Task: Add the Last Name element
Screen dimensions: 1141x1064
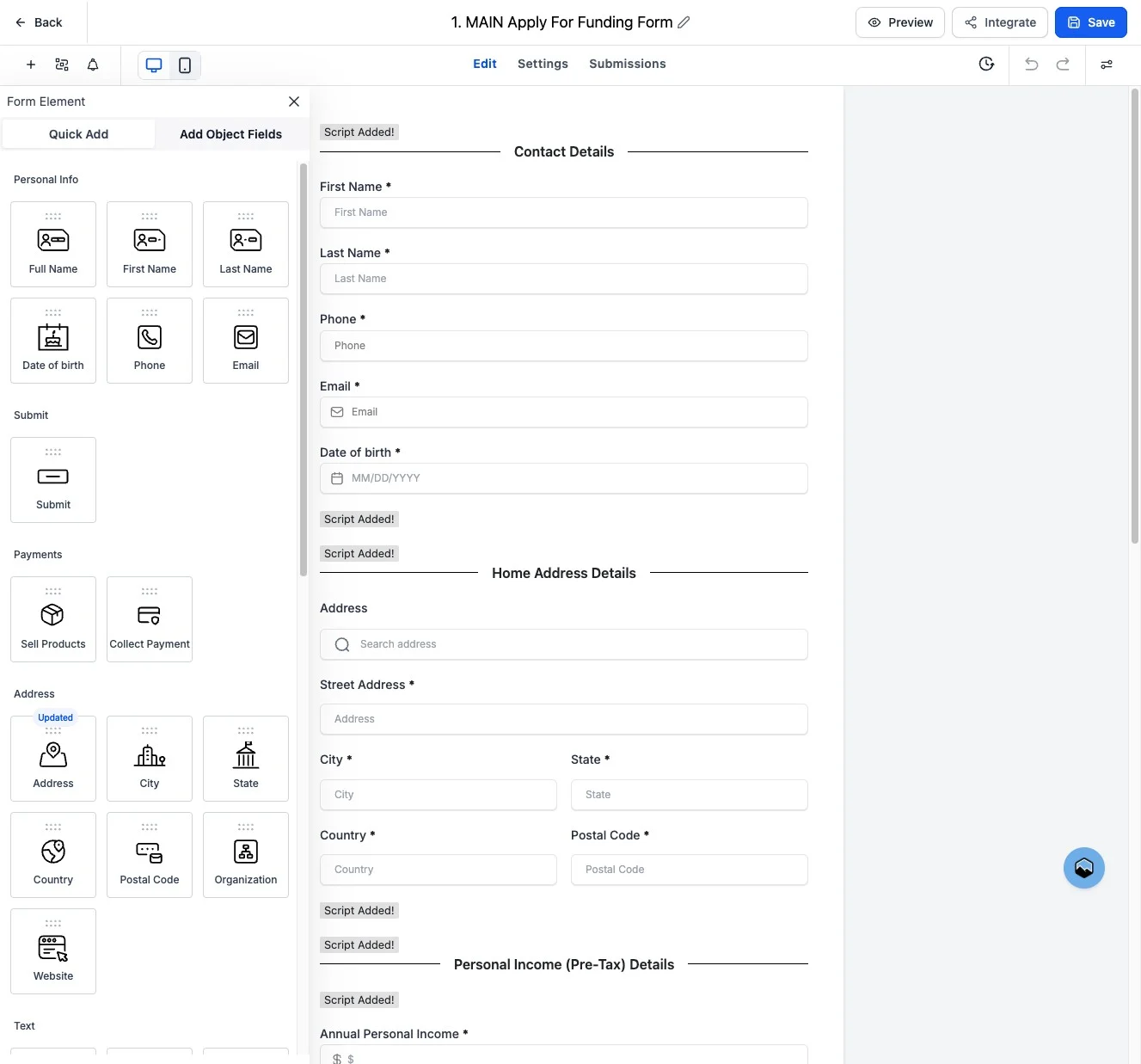Action: [x=246, y=244]
